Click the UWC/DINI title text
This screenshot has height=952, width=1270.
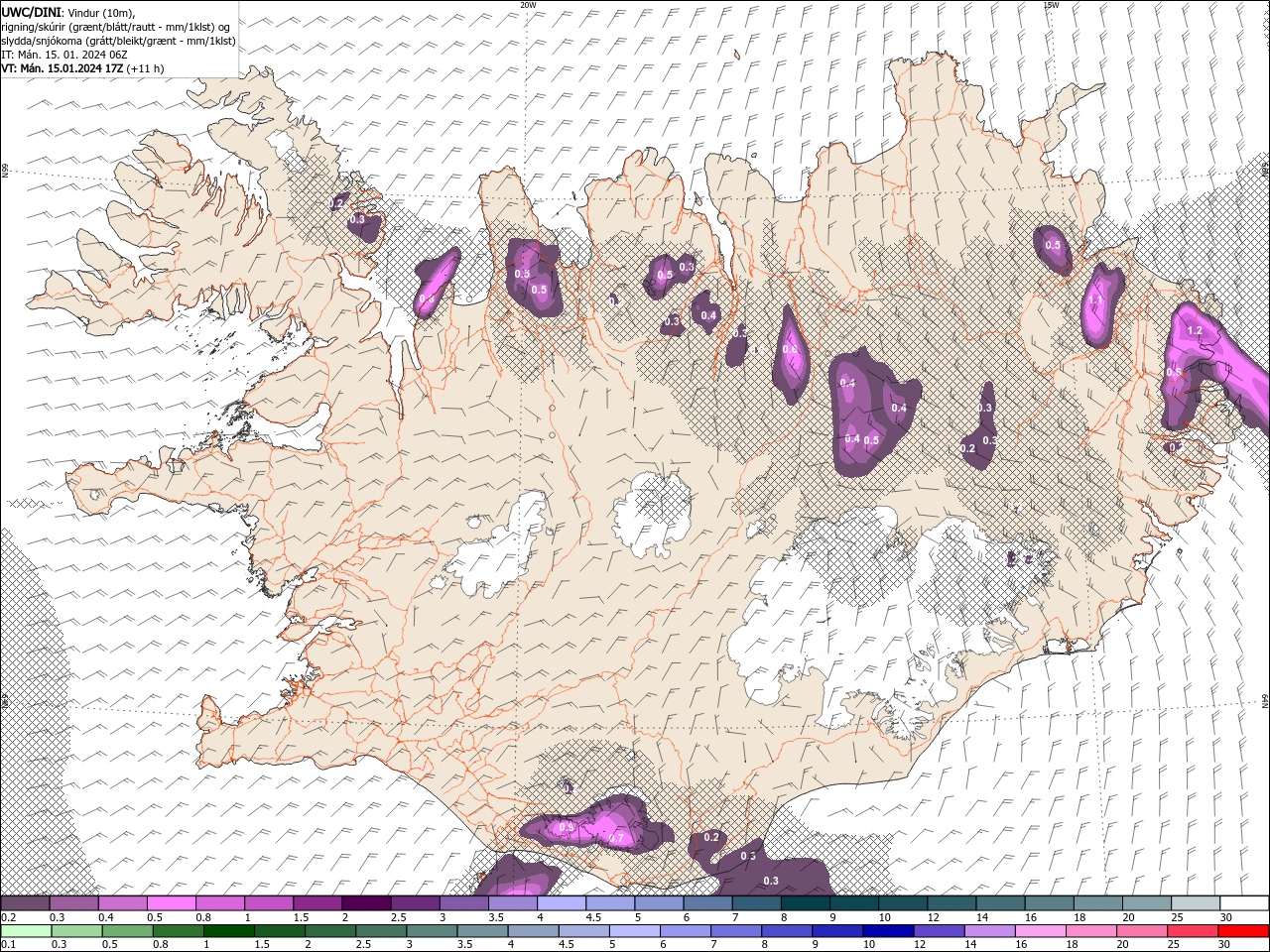[31, 12]
